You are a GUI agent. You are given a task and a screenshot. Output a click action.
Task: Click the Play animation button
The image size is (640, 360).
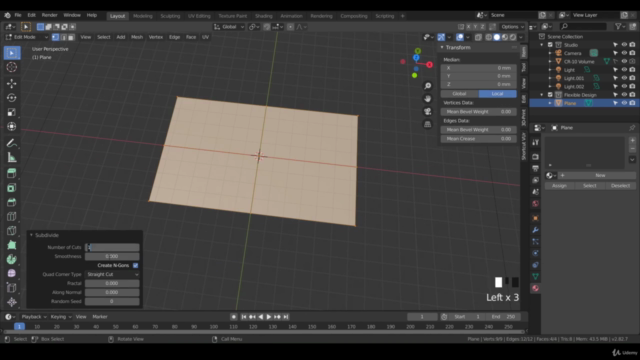tap(269, 317)
